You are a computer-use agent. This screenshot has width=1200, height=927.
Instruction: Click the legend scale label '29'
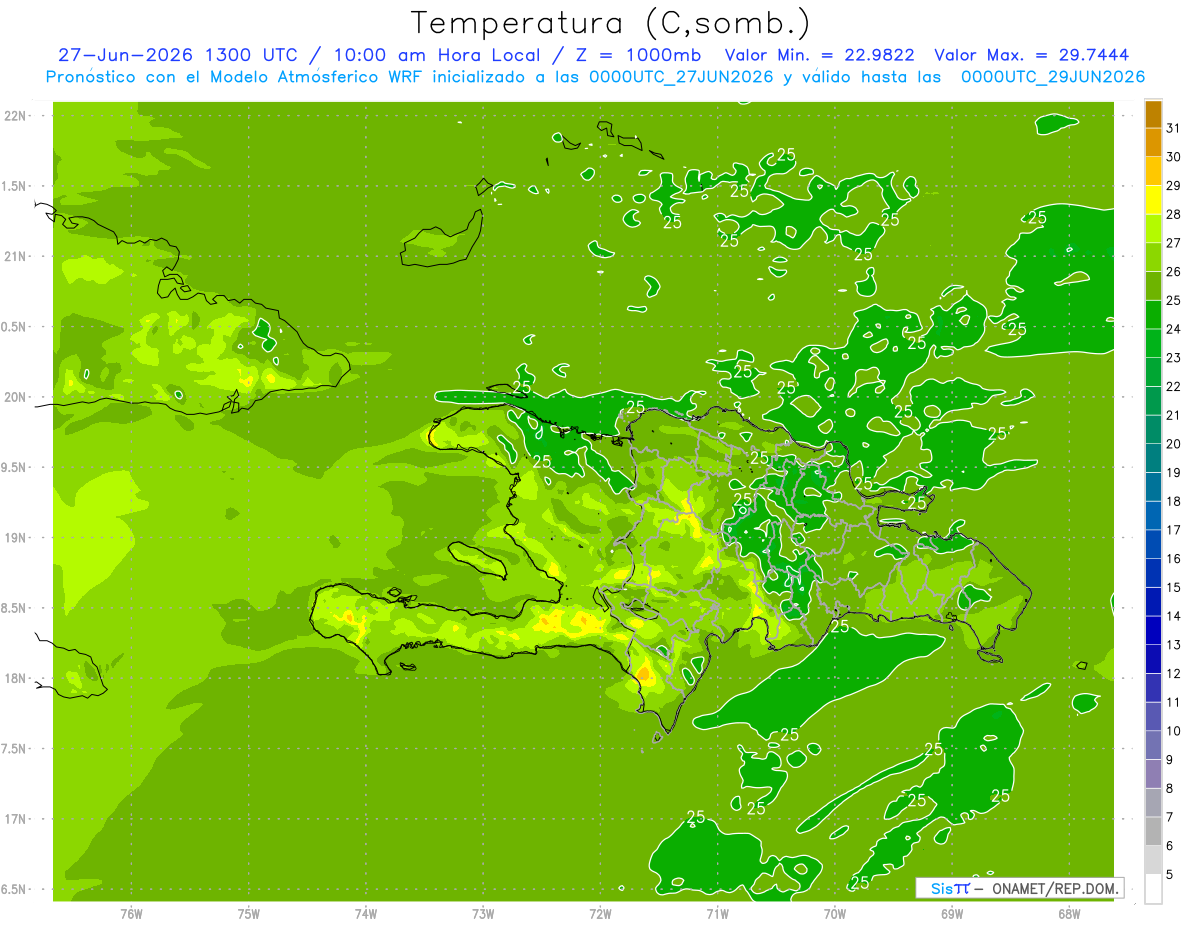pos(1173,186)
